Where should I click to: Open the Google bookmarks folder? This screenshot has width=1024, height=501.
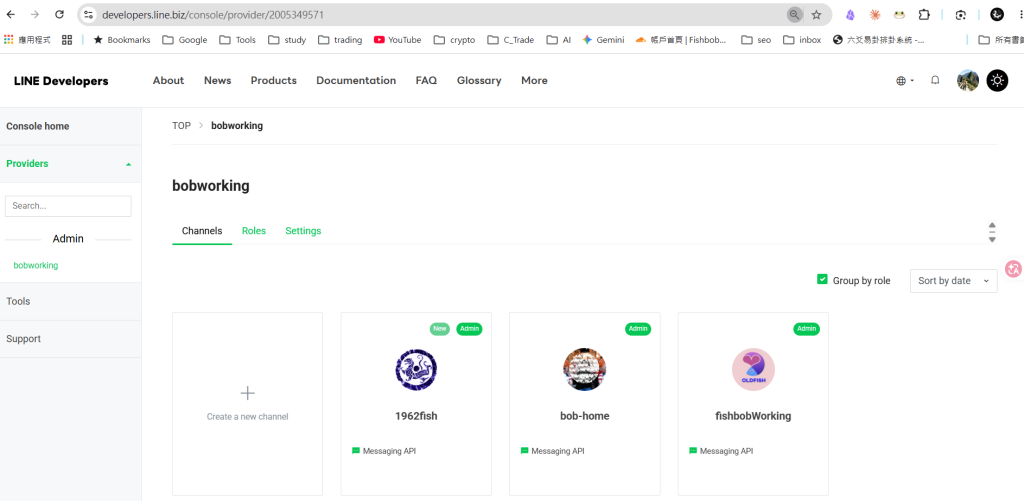(185, 40)
